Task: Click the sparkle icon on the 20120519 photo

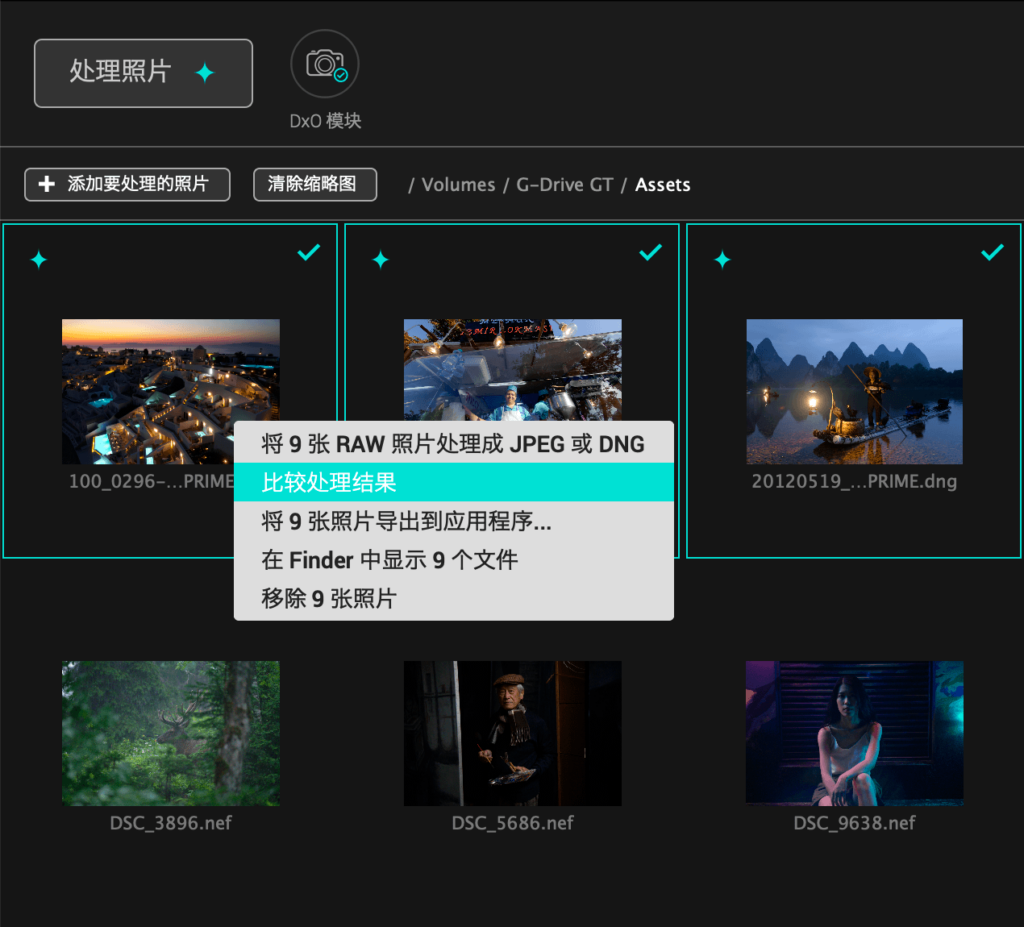Action: [722, 259]
